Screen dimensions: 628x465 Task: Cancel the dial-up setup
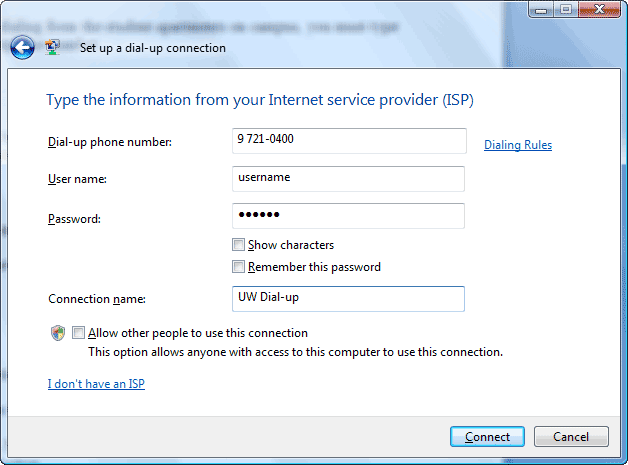tap(571, 436)
